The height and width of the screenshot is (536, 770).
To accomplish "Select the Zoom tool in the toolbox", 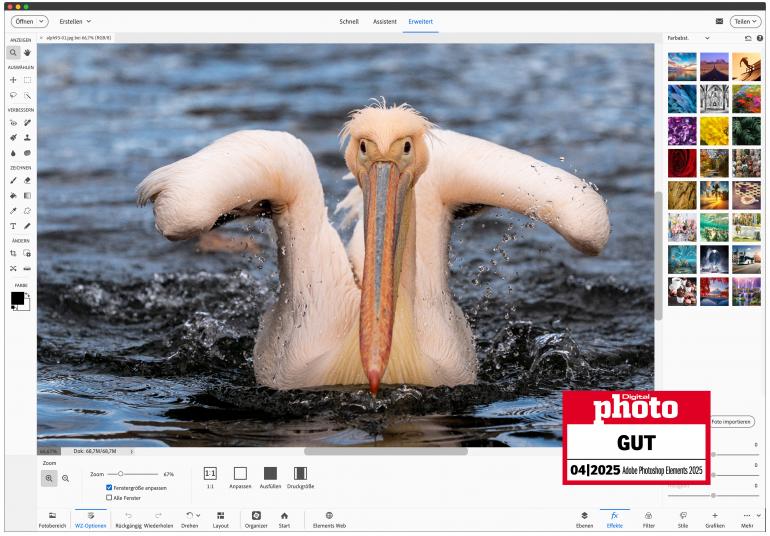I will (13, 52).
